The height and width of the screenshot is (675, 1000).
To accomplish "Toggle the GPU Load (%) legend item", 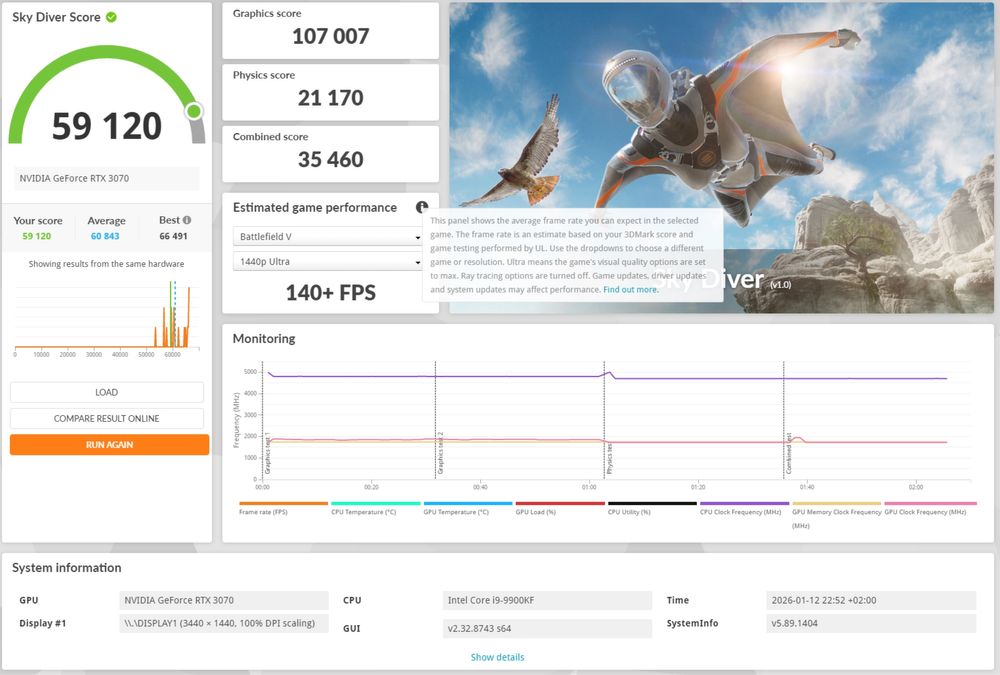I will 560,508.
